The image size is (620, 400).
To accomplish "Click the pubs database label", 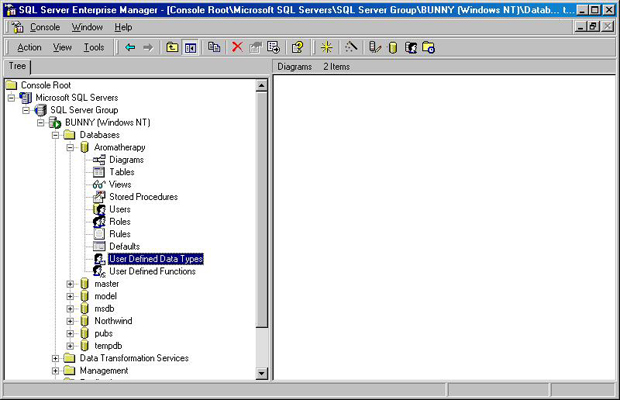I will pyautogui.click(x=103, y=334).
